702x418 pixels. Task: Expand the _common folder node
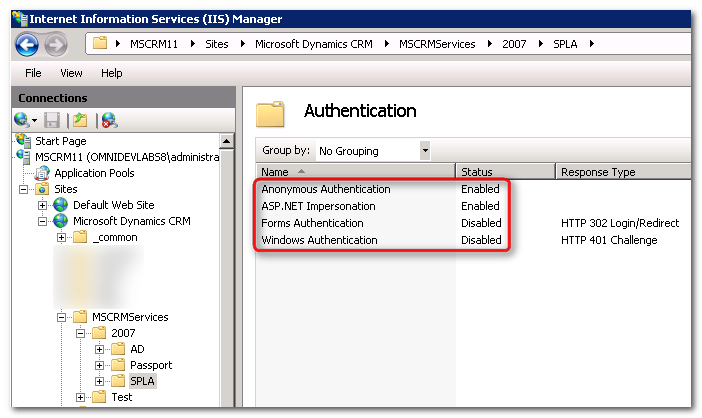tap(61, 237)
